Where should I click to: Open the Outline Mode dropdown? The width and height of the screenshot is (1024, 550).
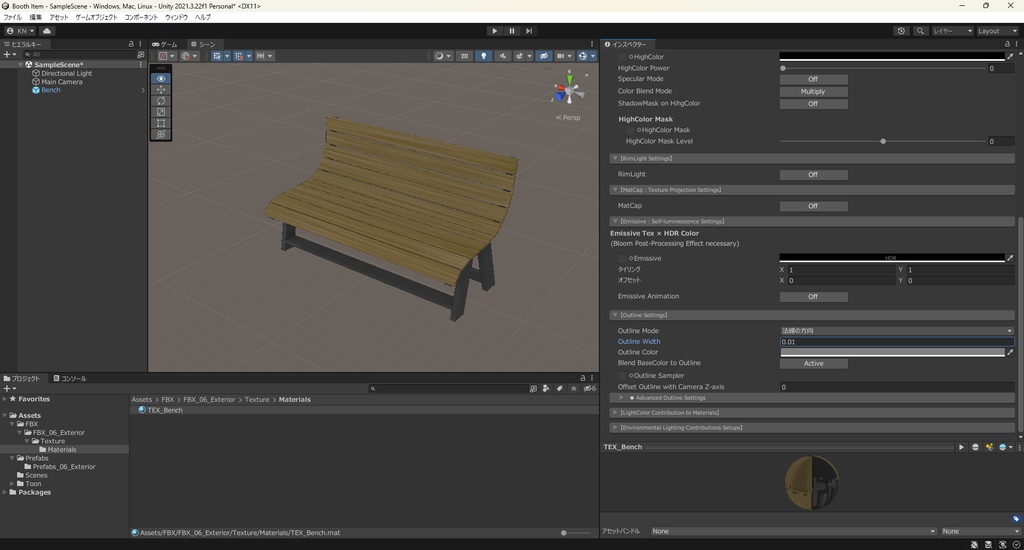click(x=896, y=330)
